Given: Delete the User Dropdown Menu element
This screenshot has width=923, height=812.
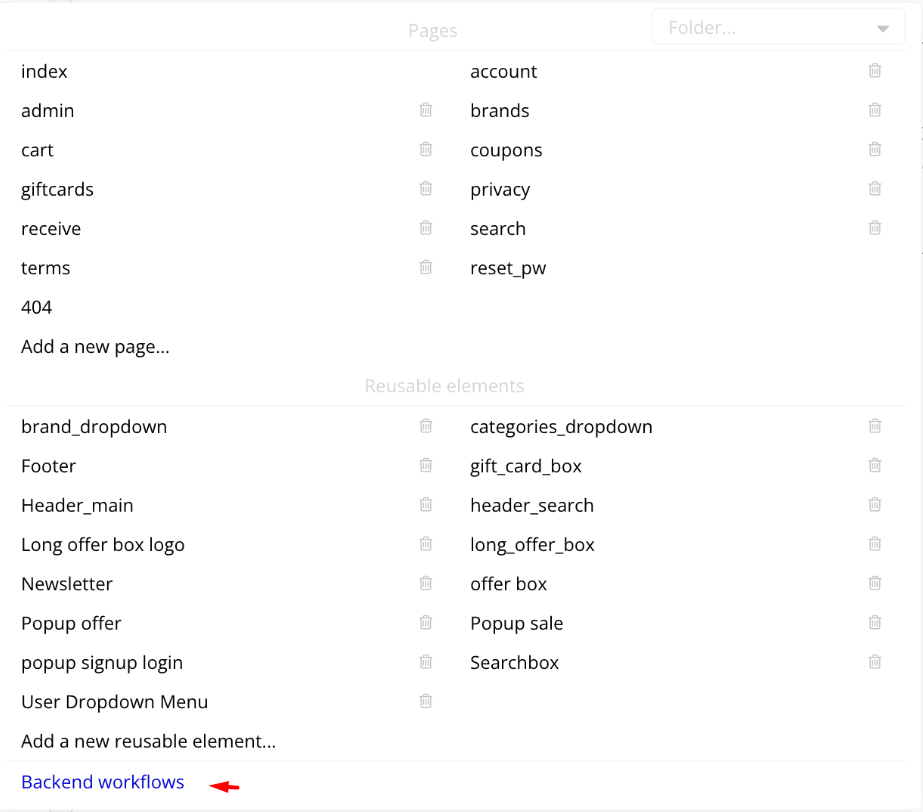Looking at the screenshot, I should pos(426,701).
